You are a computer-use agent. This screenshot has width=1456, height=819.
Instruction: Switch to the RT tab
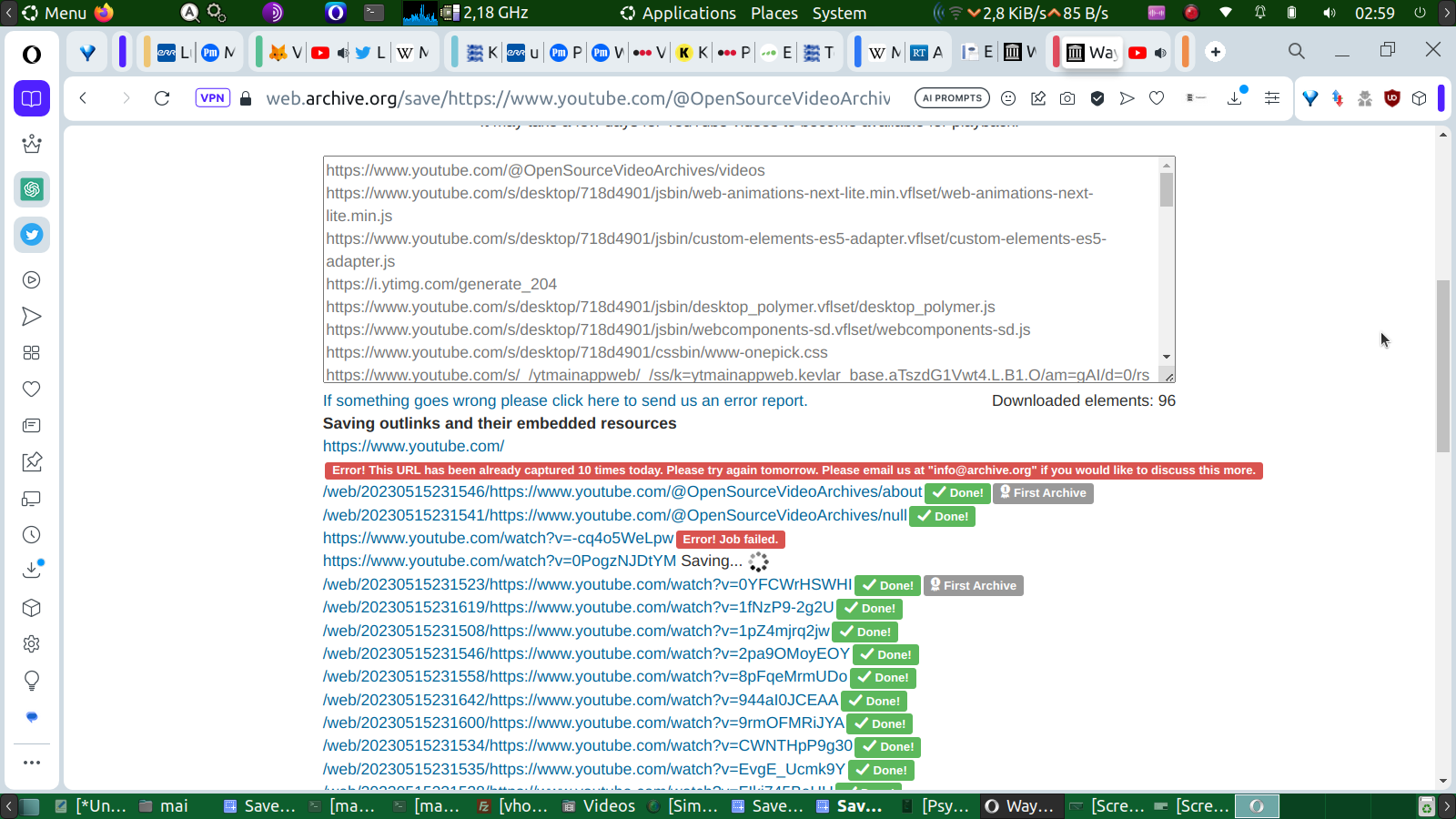click(927, 53)
